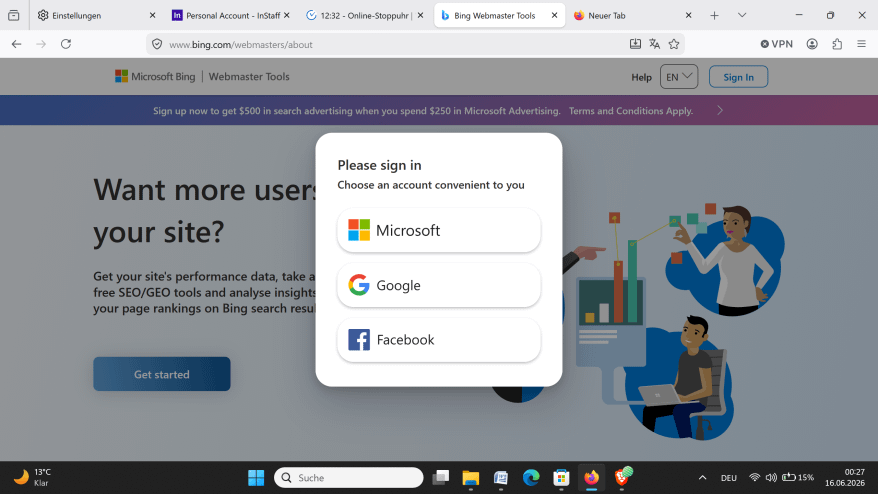The width and height of the screenshot is (878, 494).
Task: Sign in with the Microsoft account option
Action: click(x=438, y=230)
